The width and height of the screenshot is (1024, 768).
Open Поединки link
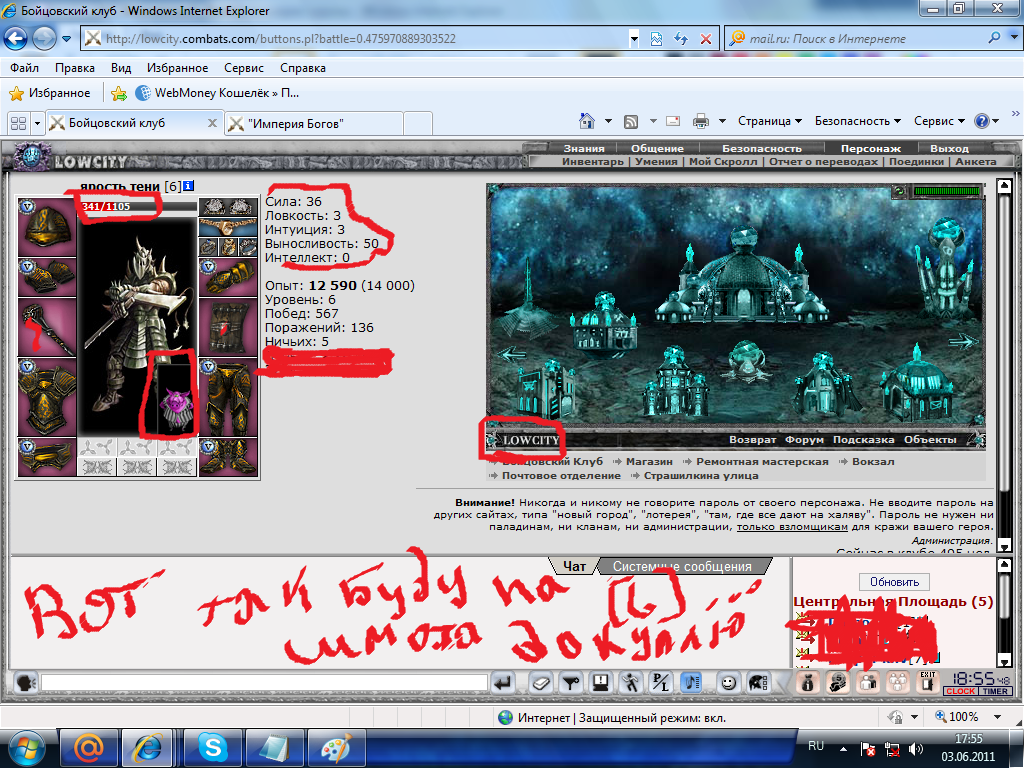(x=916, y=161)
